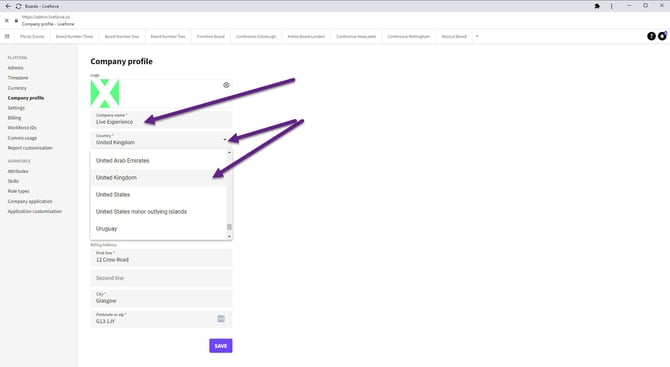670x367 pixels.
Task: Click the green X company logo image
Action: click(105, 93)
